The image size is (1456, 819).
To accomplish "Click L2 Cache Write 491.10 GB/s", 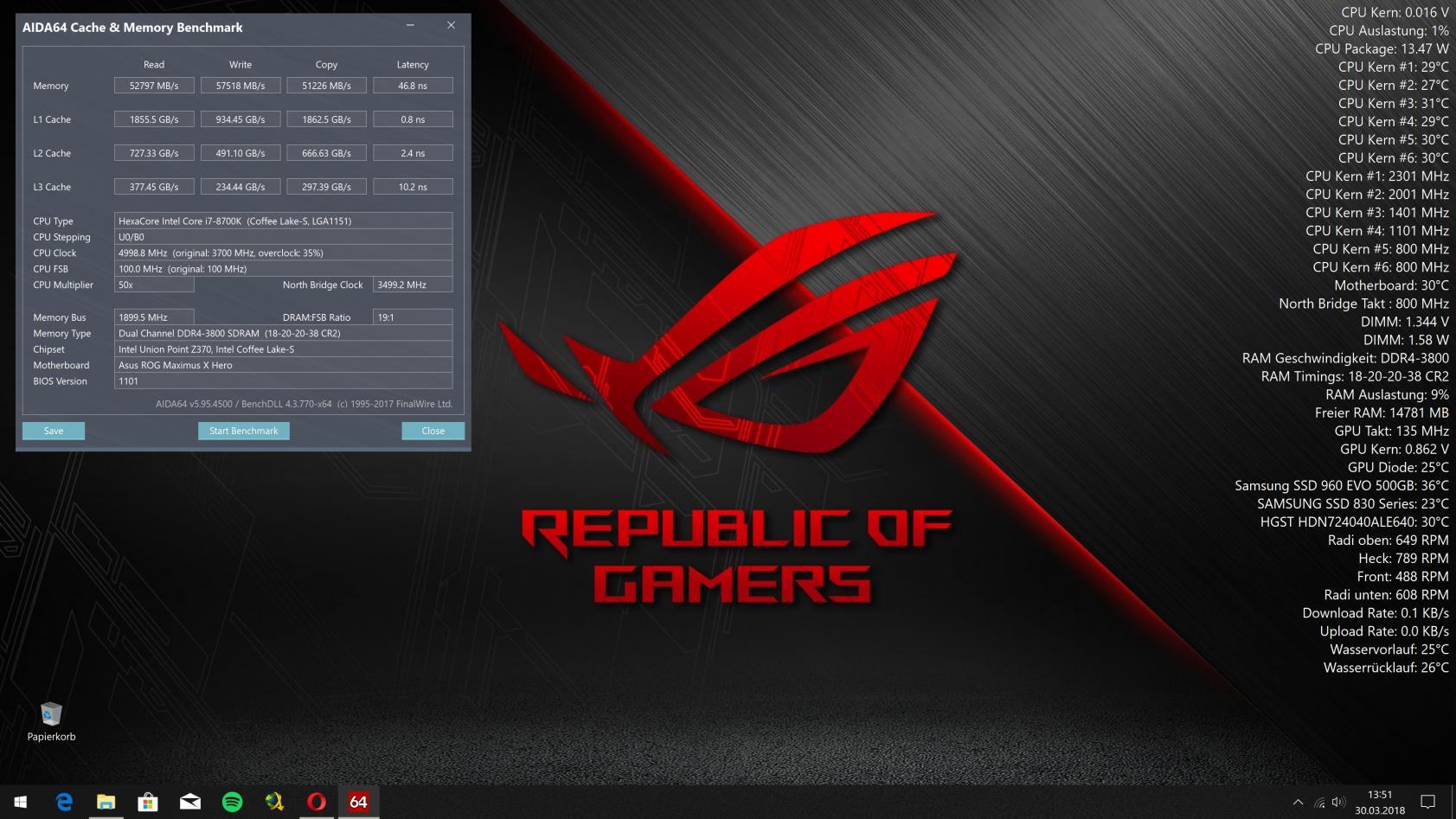I will [241, 153].
